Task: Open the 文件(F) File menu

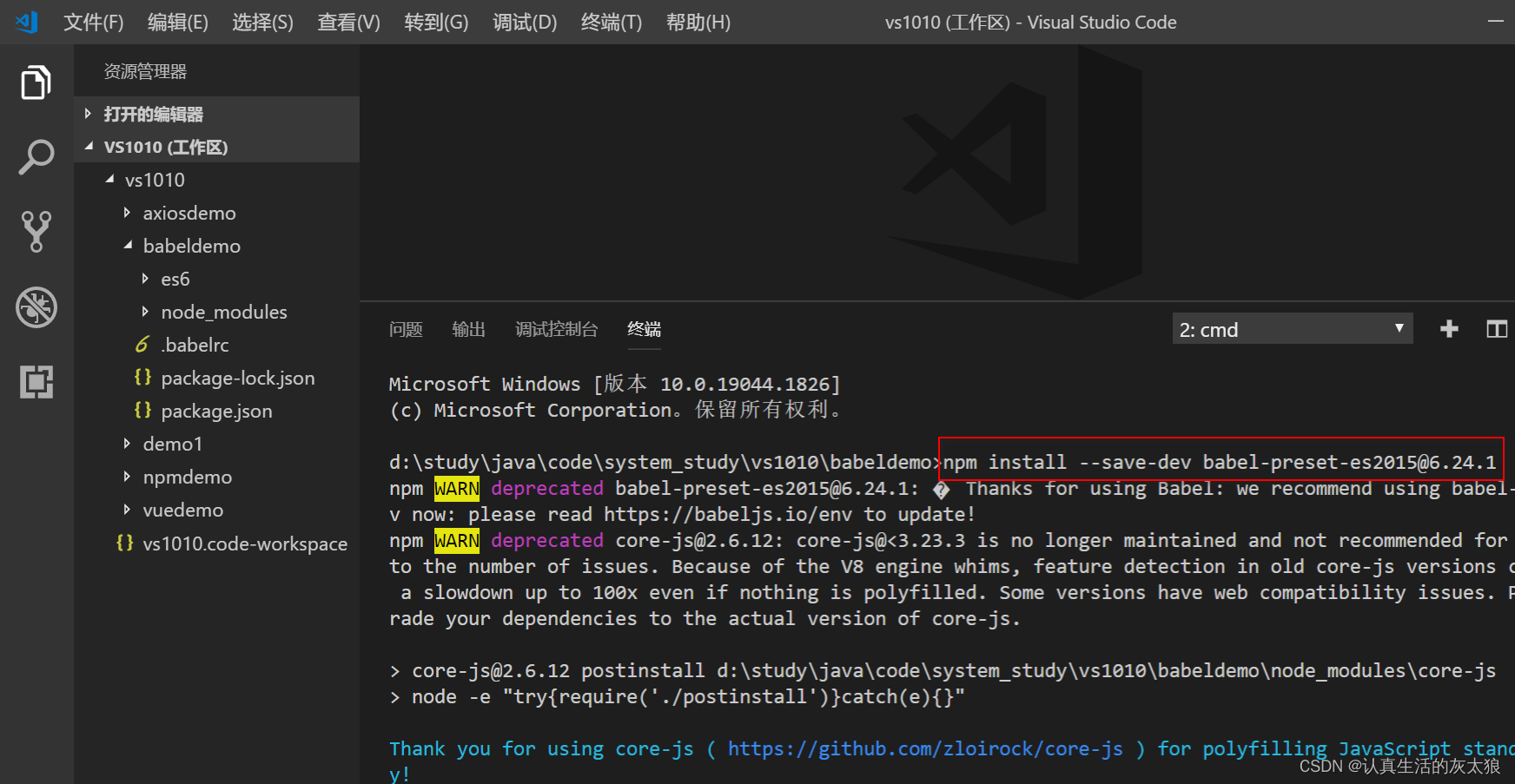Action: pos(94,23)
